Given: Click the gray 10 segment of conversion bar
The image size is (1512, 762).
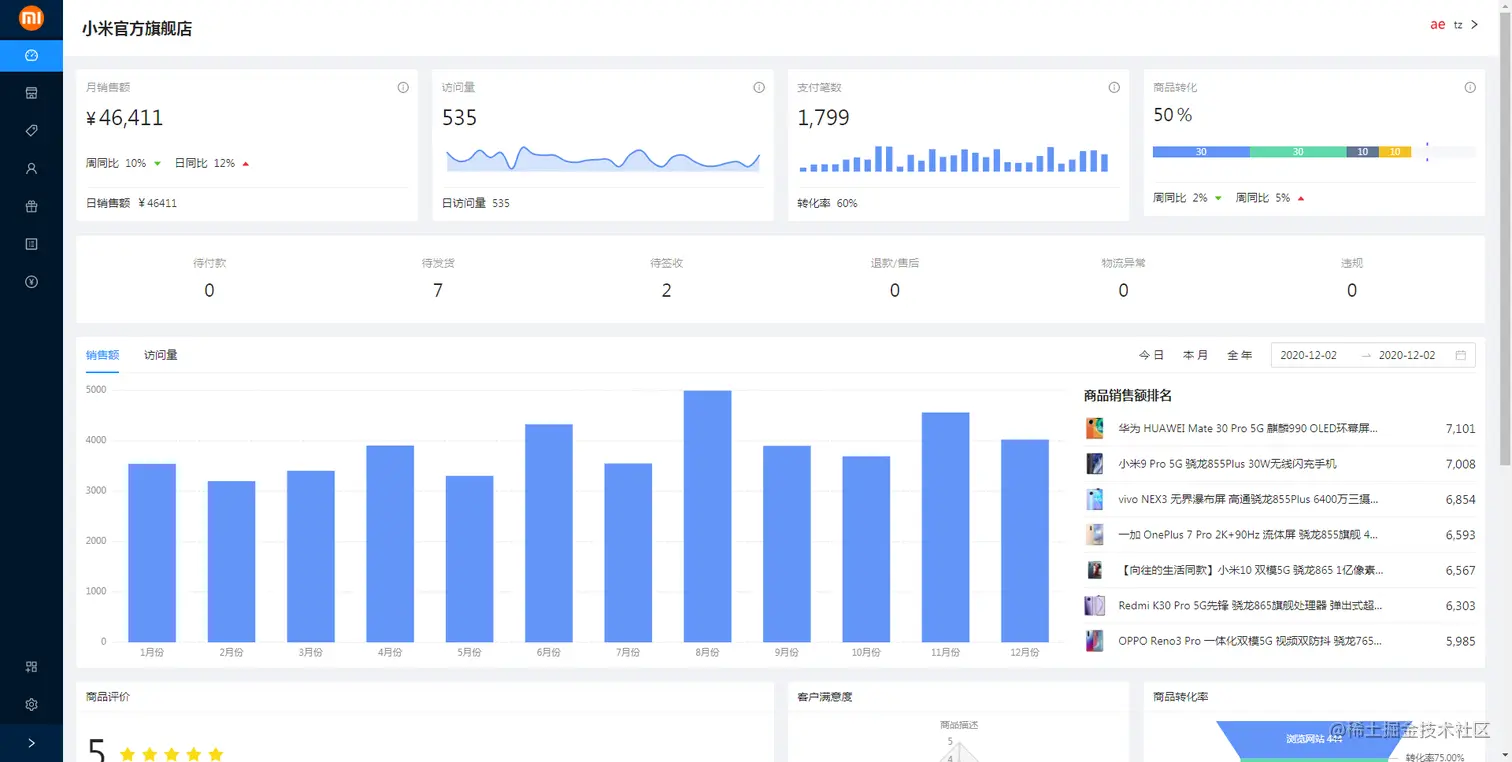Looking at the screenshot, I should click(1362, 152).
